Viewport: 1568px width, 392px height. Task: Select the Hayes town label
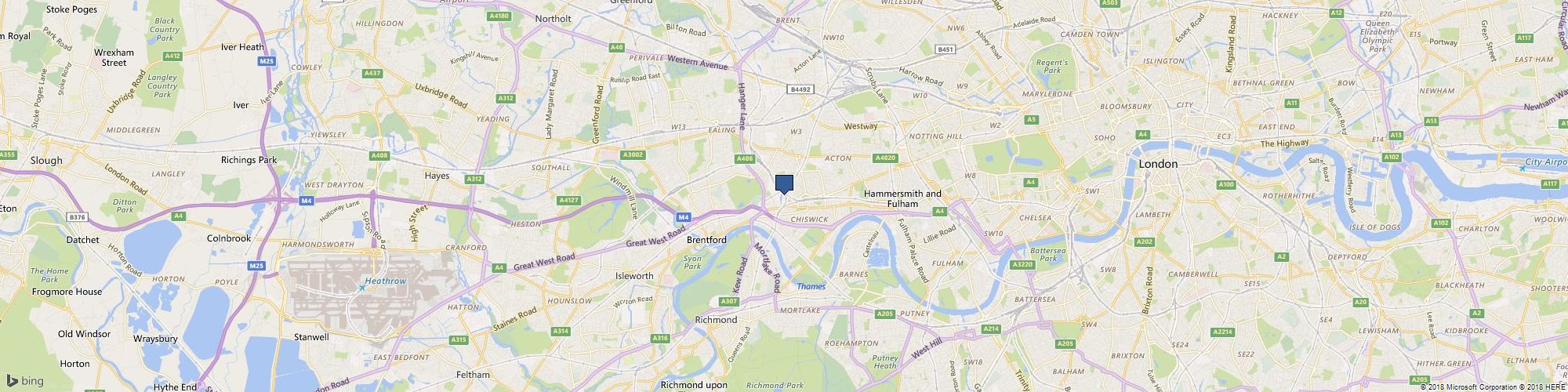[x=437, y=176]
